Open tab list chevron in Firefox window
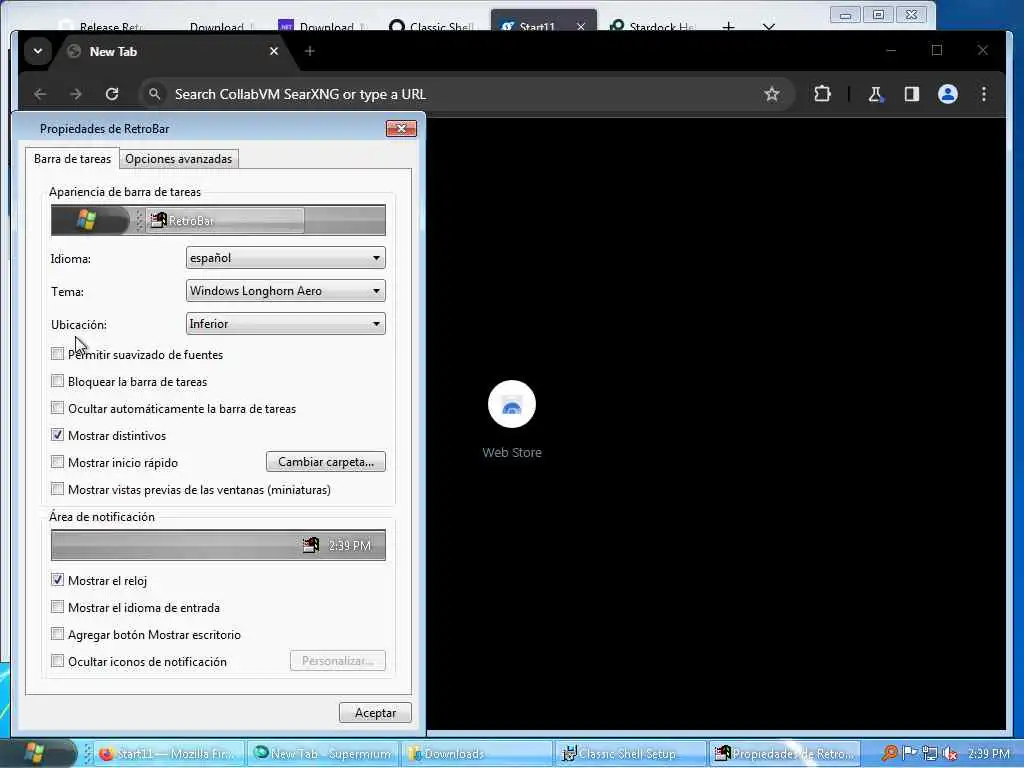The width and height of the screenshot is (1024, 768). pos(769,27)
